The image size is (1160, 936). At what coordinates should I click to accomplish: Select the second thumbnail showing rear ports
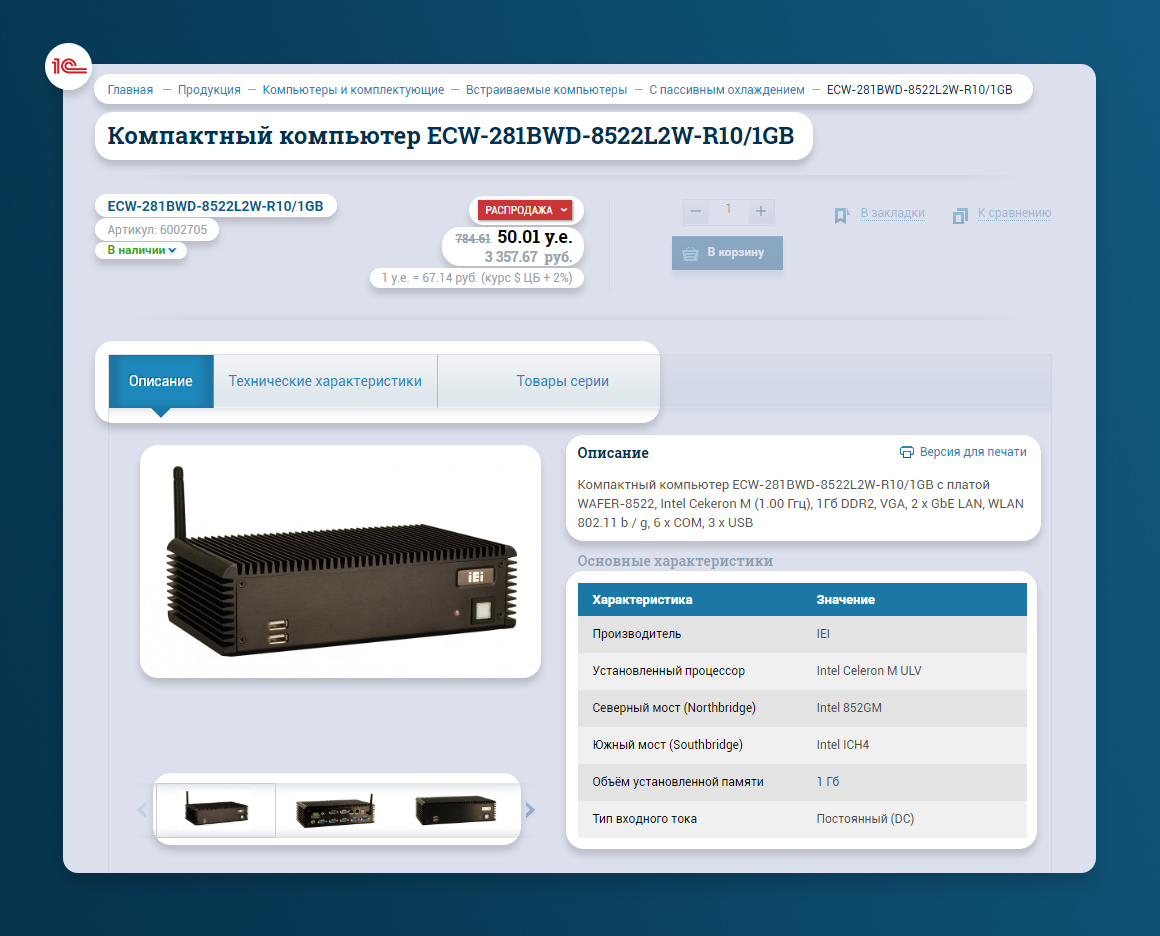tap(335, 810)
